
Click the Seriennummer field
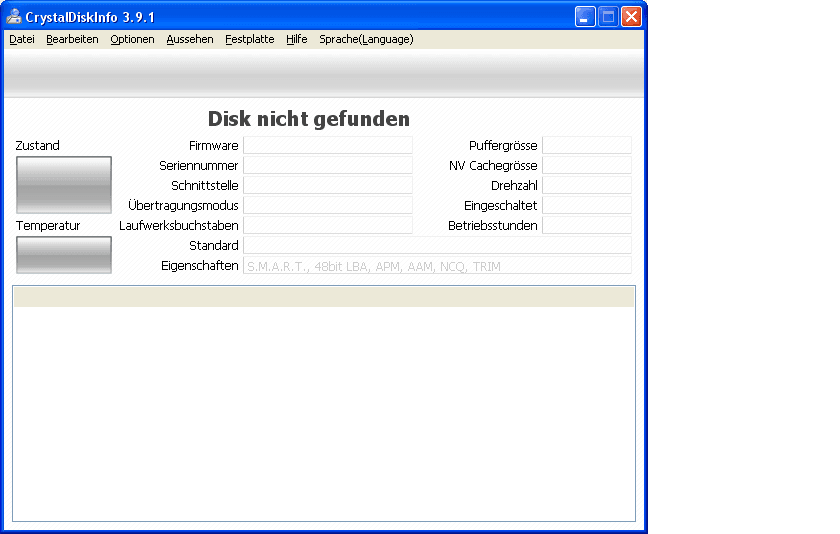328,165
